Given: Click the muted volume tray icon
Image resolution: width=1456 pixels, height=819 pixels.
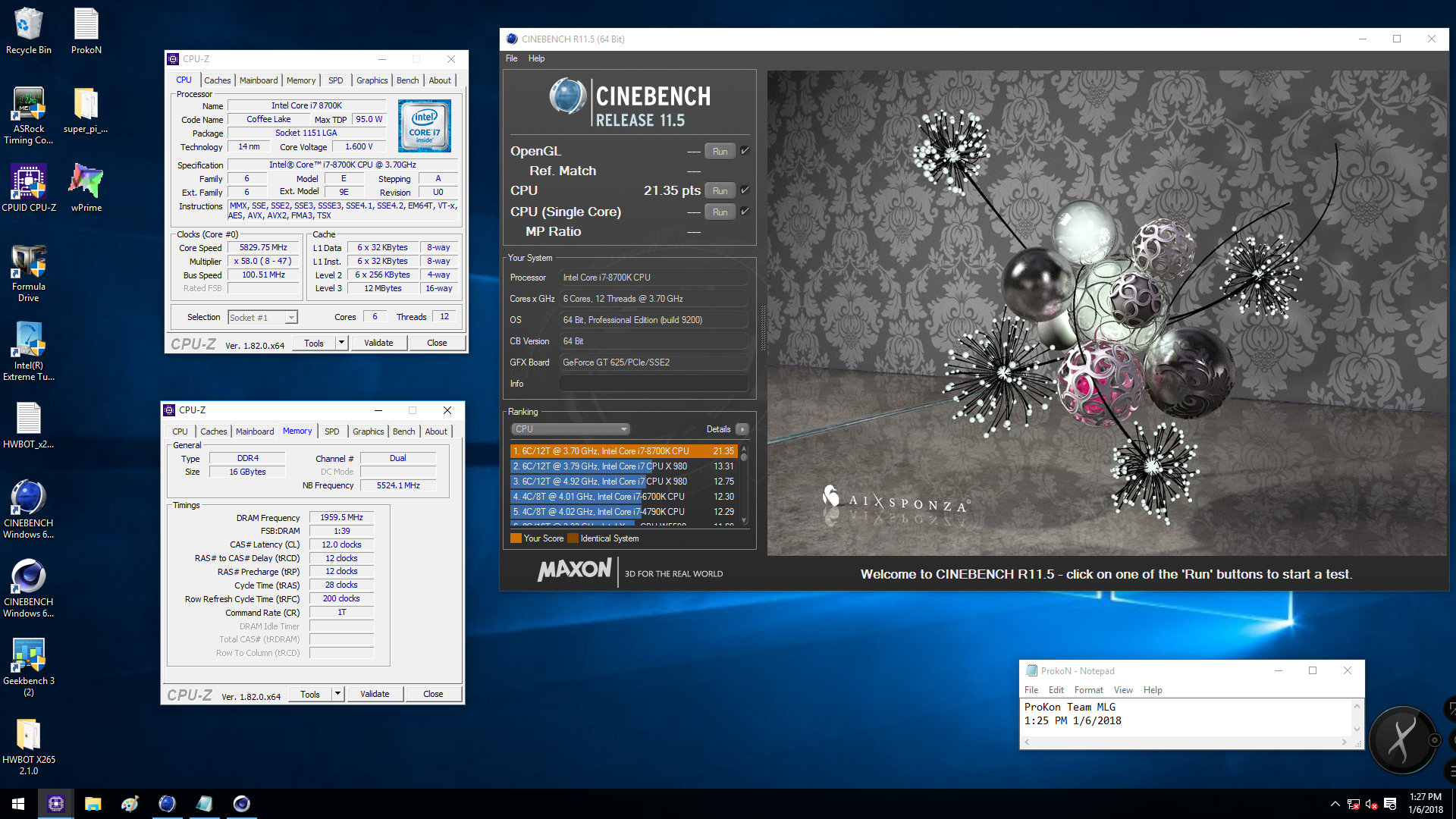Looking at the screenshot, I should coord(1371,804).
